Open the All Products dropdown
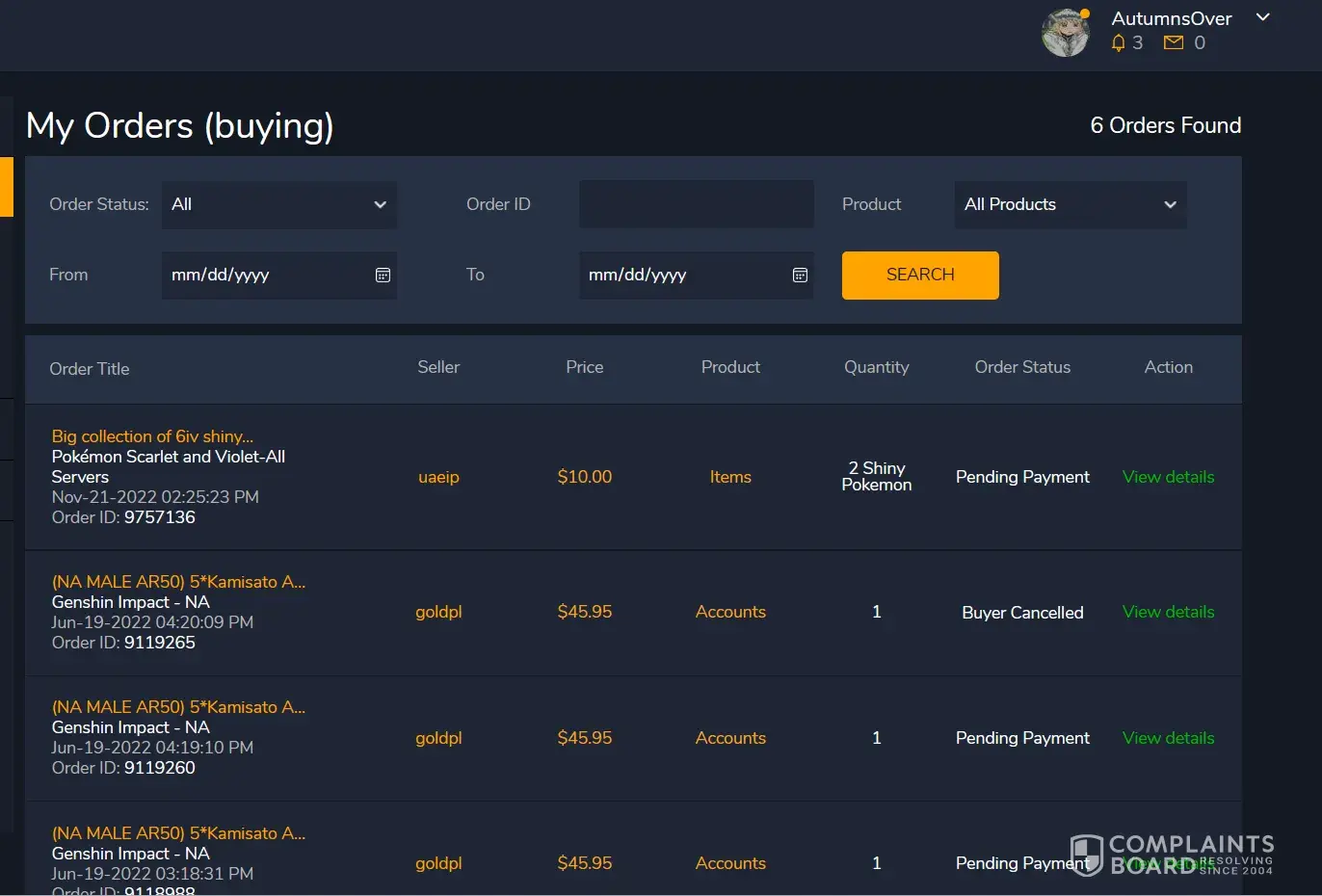This screenshot has width=1322, height=896. click(1070, 204)
